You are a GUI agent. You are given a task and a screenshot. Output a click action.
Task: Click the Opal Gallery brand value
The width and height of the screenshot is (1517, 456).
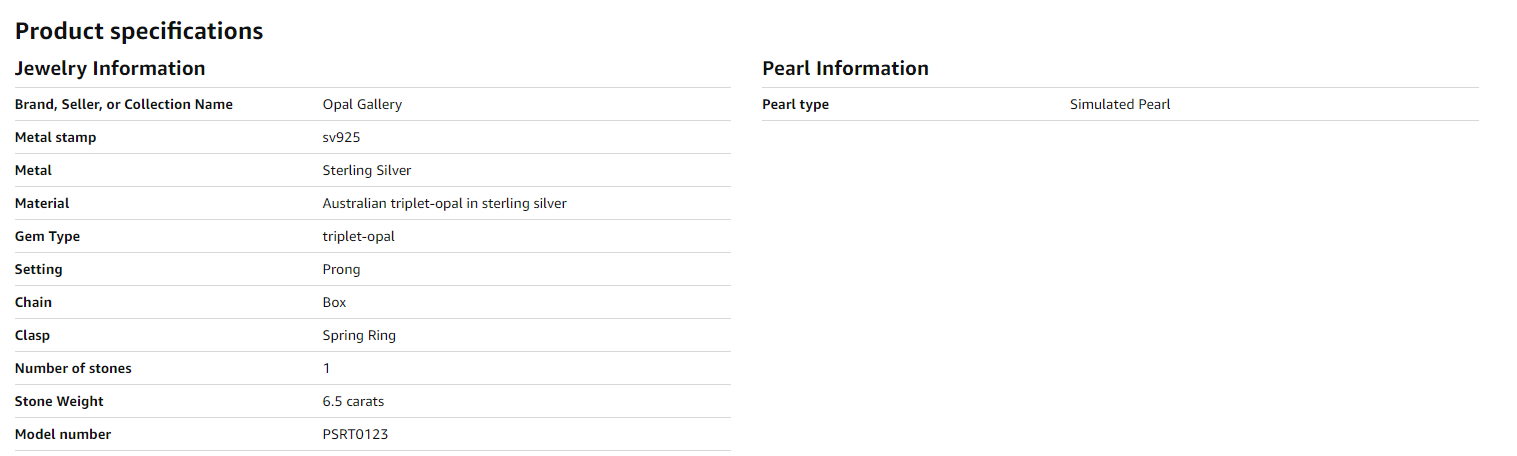coord(362,104)
